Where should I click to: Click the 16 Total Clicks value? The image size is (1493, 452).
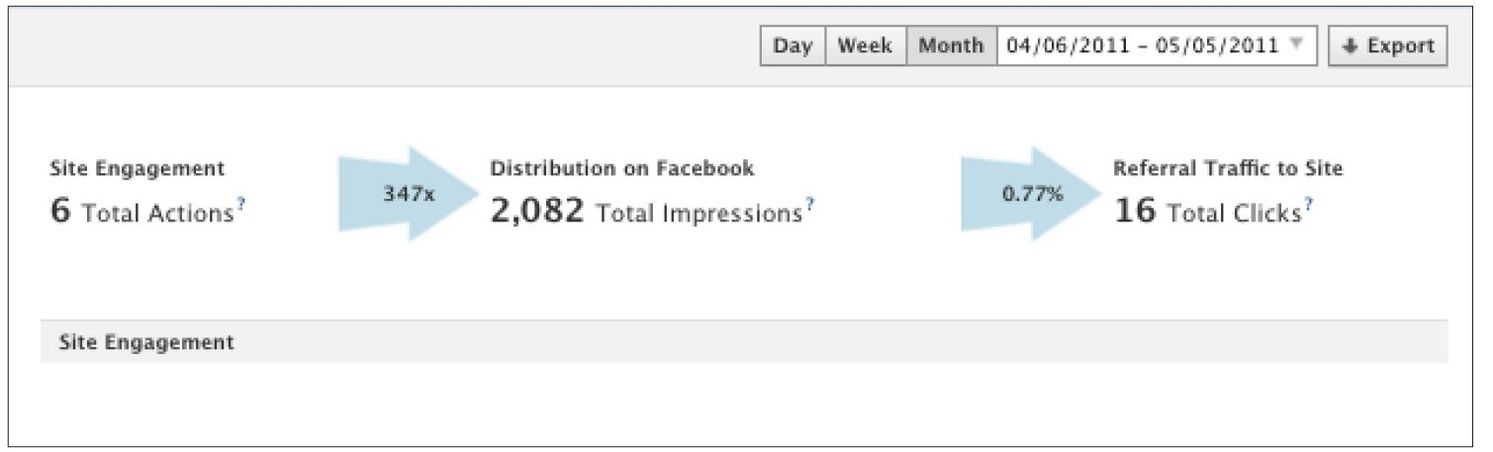(1207, 212)
